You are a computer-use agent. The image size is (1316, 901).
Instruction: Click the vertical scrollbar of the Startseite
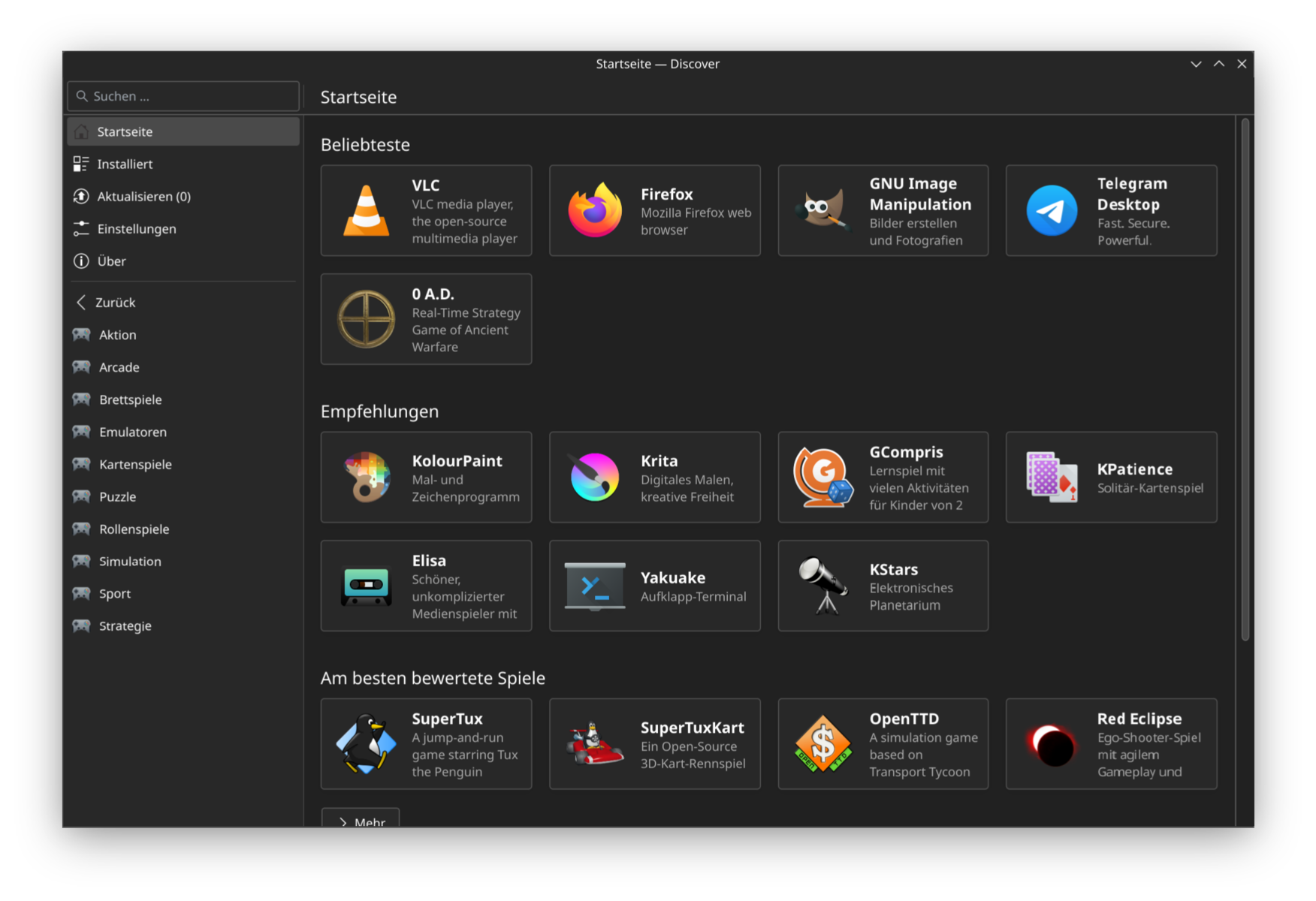[x=1245, y=379]
